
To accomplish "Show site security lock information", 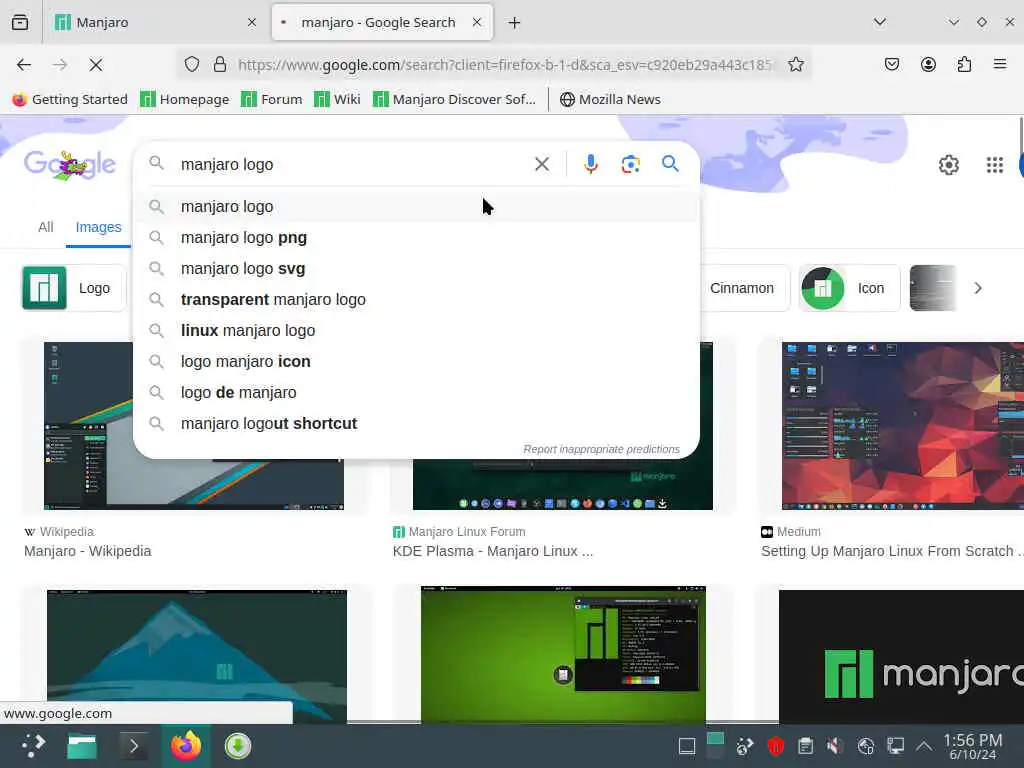I will click(x=220, y=64).
